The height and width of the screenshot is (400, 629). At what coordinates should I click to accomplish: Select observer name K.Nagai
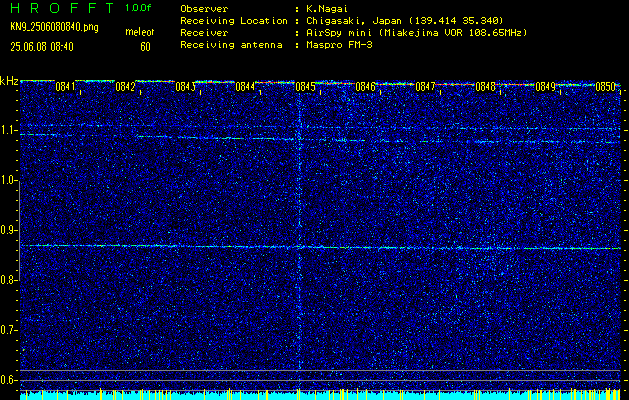(327, 9)
